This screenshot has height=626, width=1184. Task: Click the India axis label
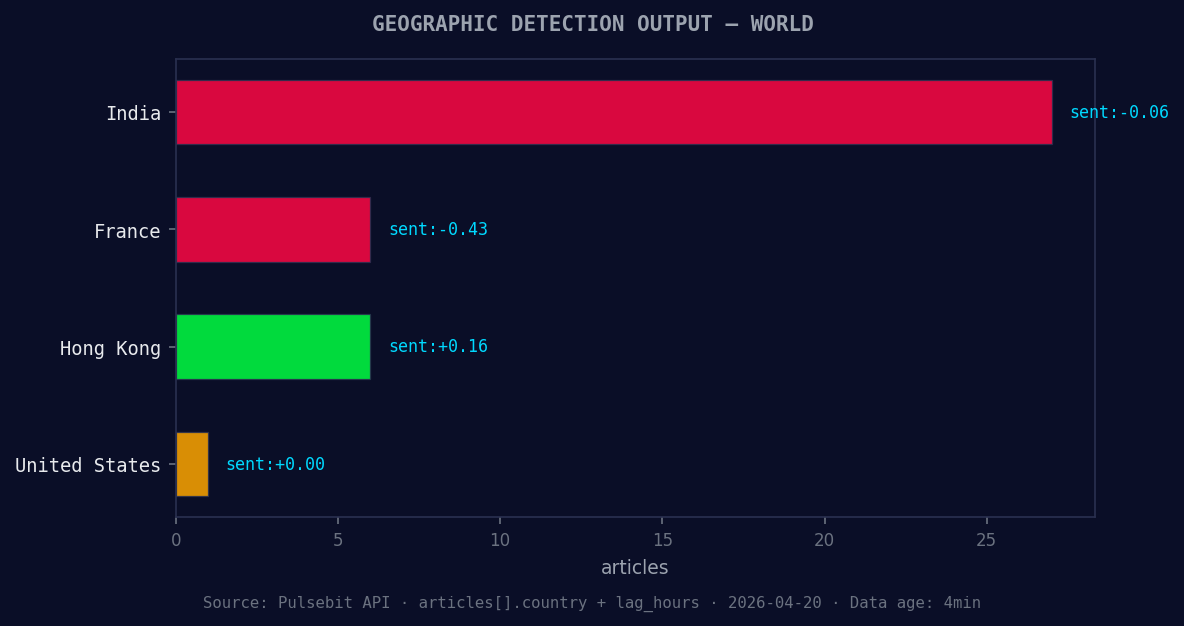point(134,113)
